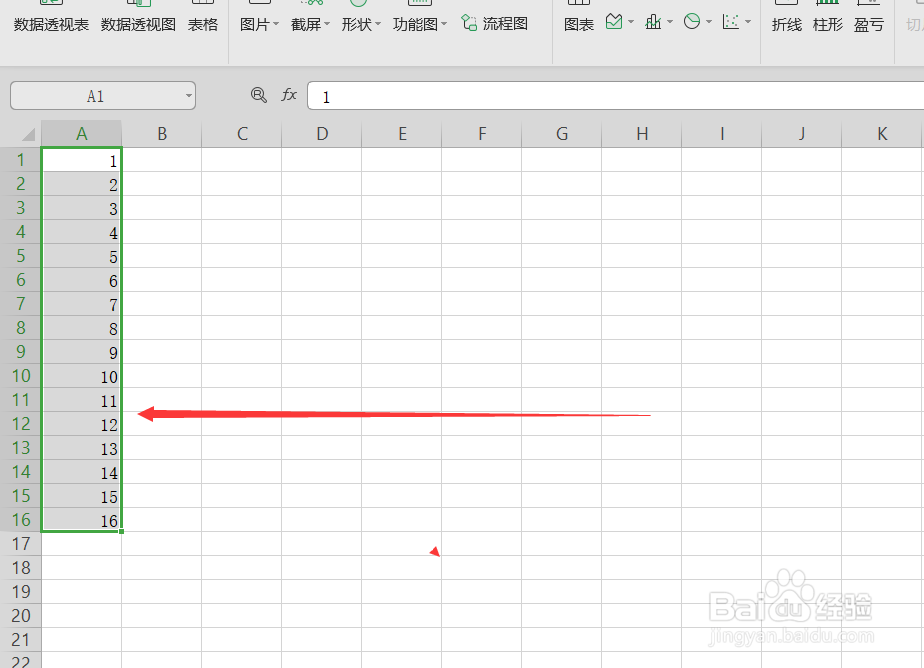The image size is (924, 668).
Task: Select column G header
Action: (562, 134)
